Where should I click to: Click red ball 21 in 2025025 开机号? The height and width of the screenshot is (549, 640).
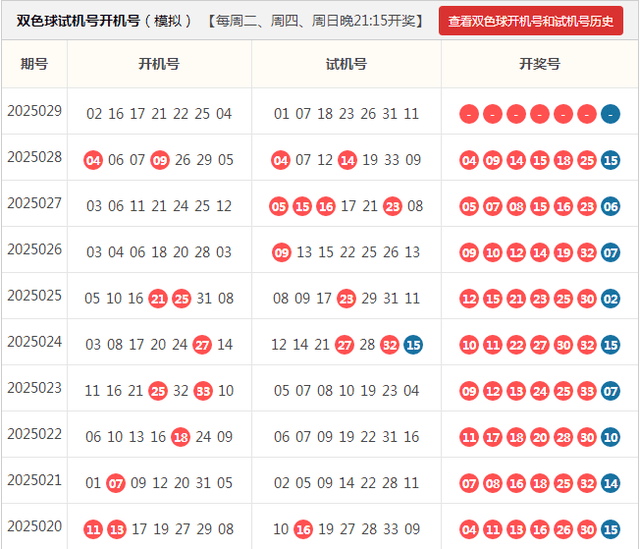(158, 298)
